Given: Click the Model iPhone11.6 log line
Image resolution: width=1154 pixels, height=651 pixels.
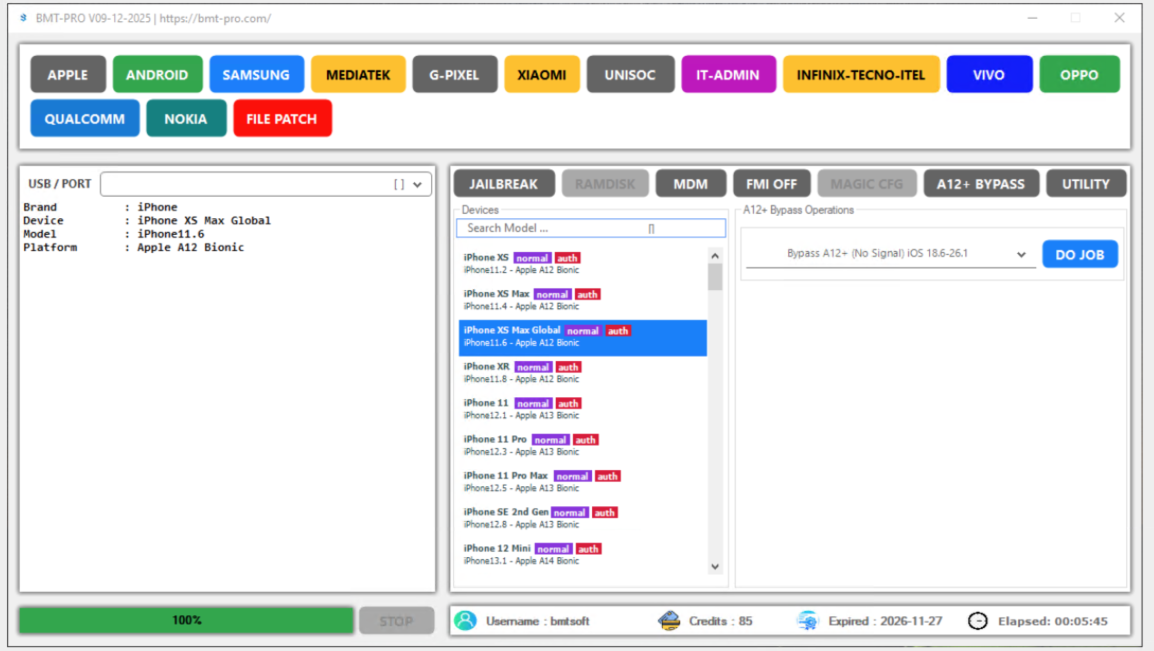Looking at the screenshot, I should pyautogui.click(x=113, y=234).
